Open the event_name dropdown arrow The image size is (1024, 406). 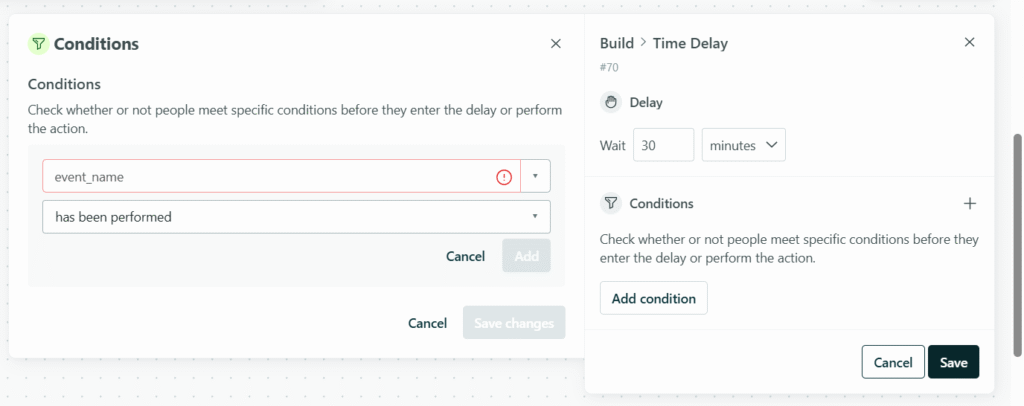[535, 177]
